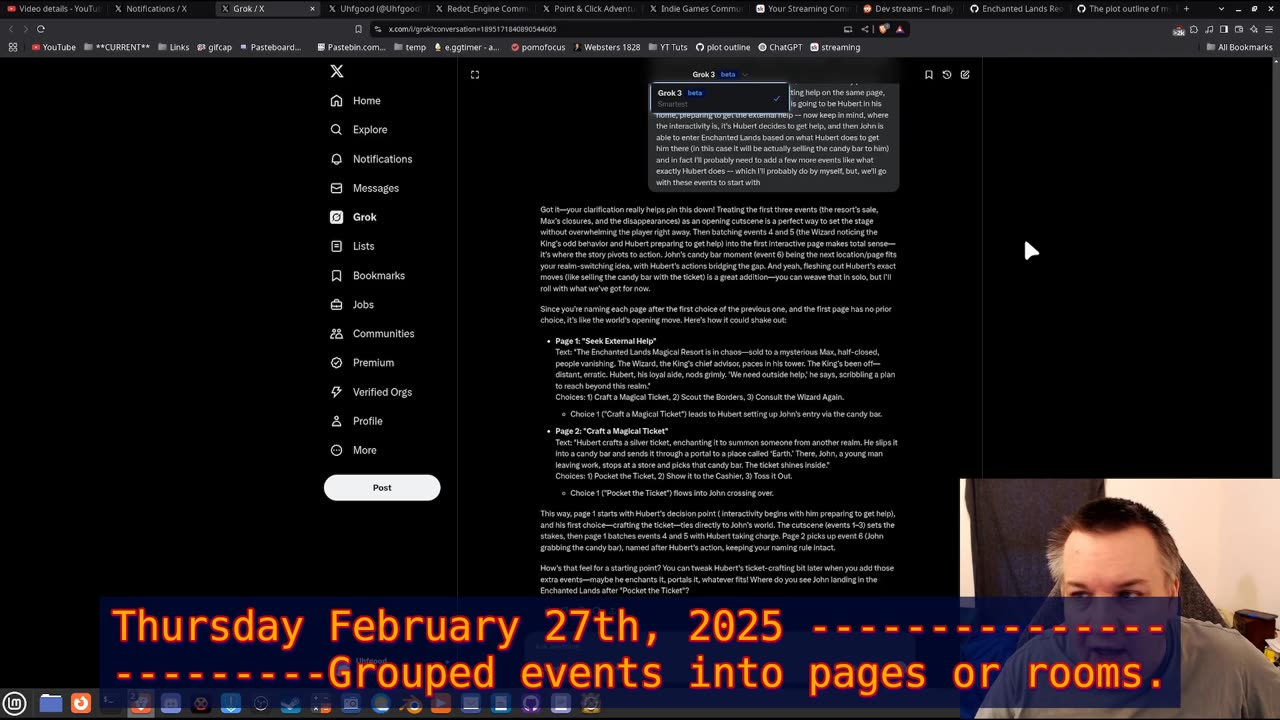Click the X logo in sidebar
This screenshot has height=720, width=1280.
(337, 71)
